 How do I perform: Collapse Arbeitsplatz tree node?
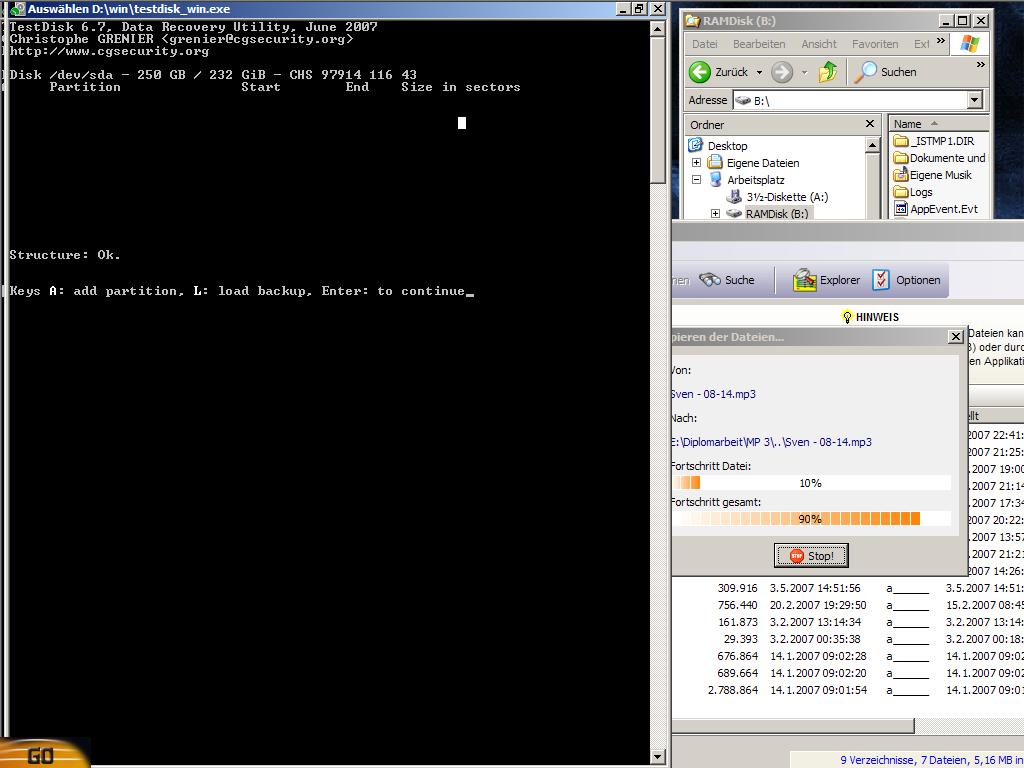pos(696,180)
